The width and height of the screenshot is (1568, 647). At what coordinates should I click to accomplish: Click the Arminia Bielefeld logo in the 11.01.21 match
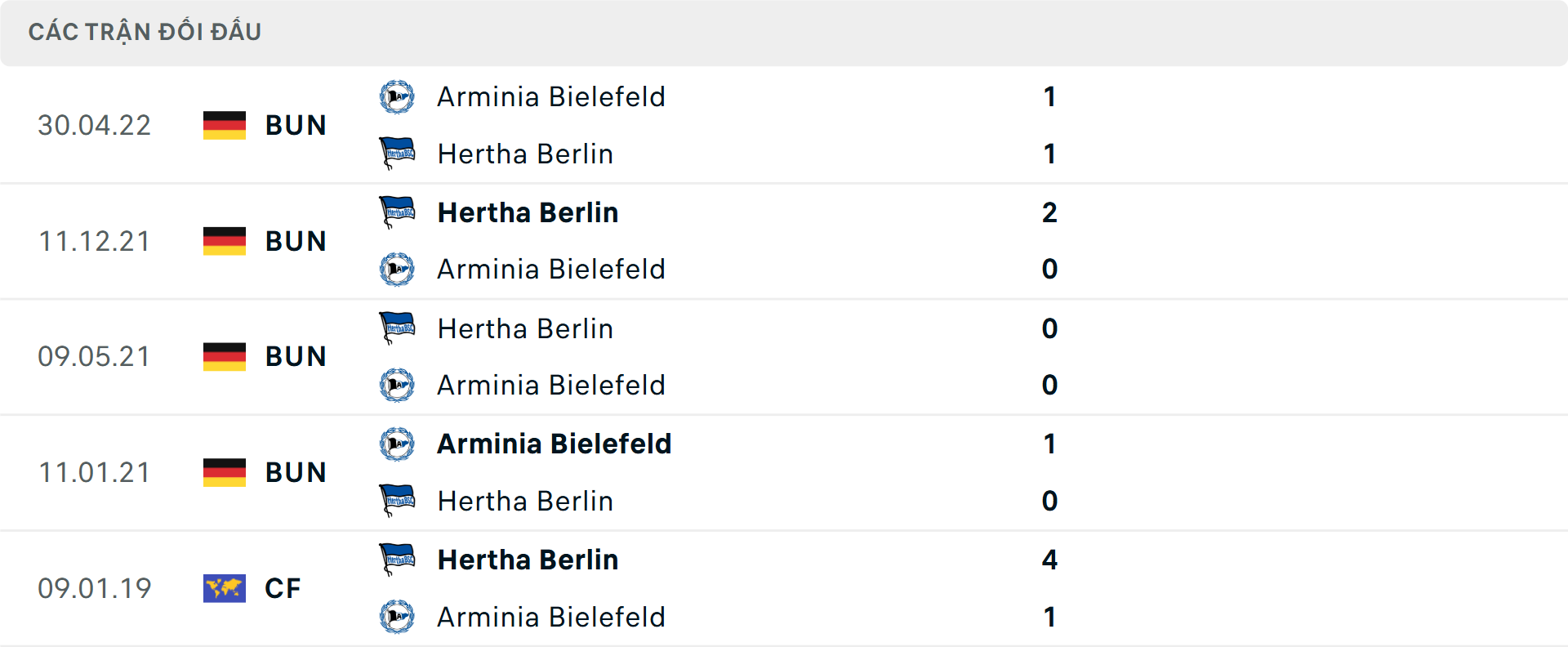click(x=398, y=444)
